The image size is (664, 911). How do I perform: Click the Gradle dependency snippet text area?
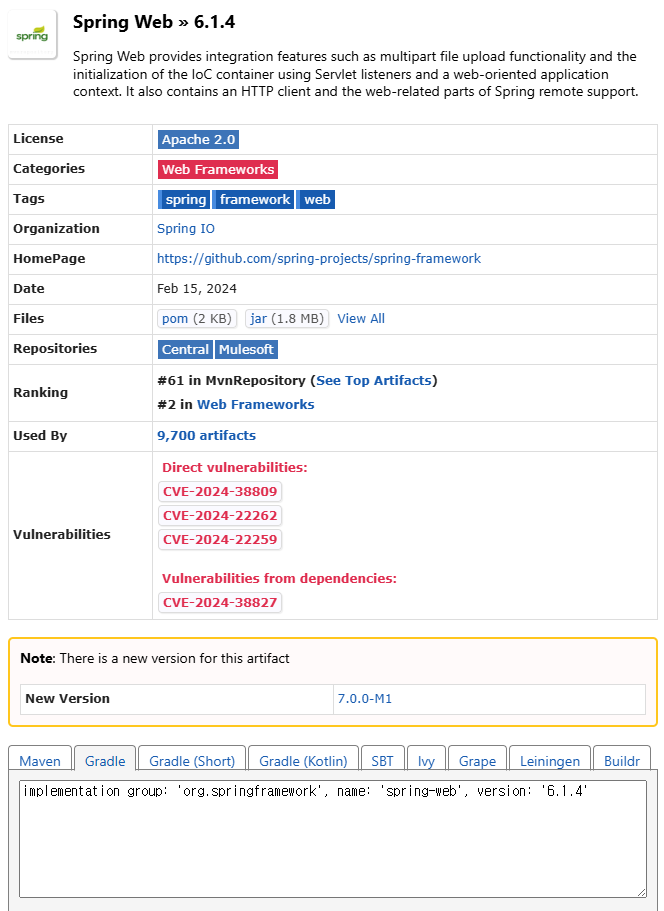pyautogui.click(x=333, y=839)
